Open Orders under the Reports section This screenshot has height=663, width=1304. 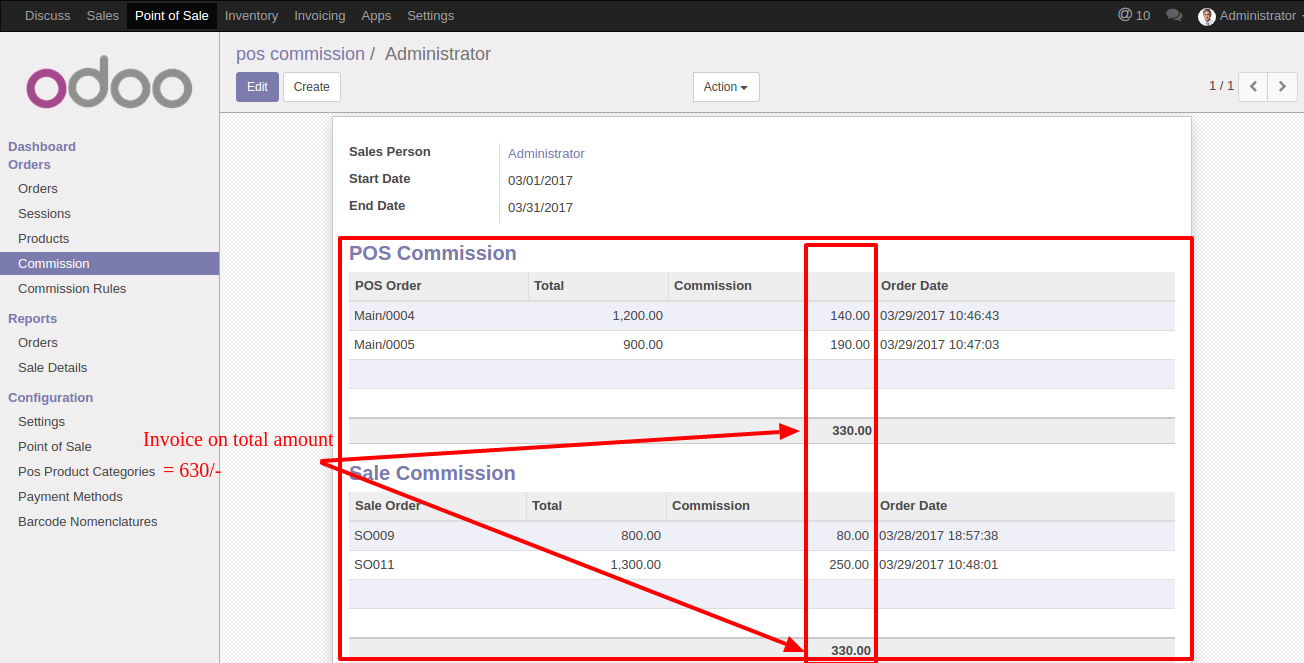click(38, 343)
